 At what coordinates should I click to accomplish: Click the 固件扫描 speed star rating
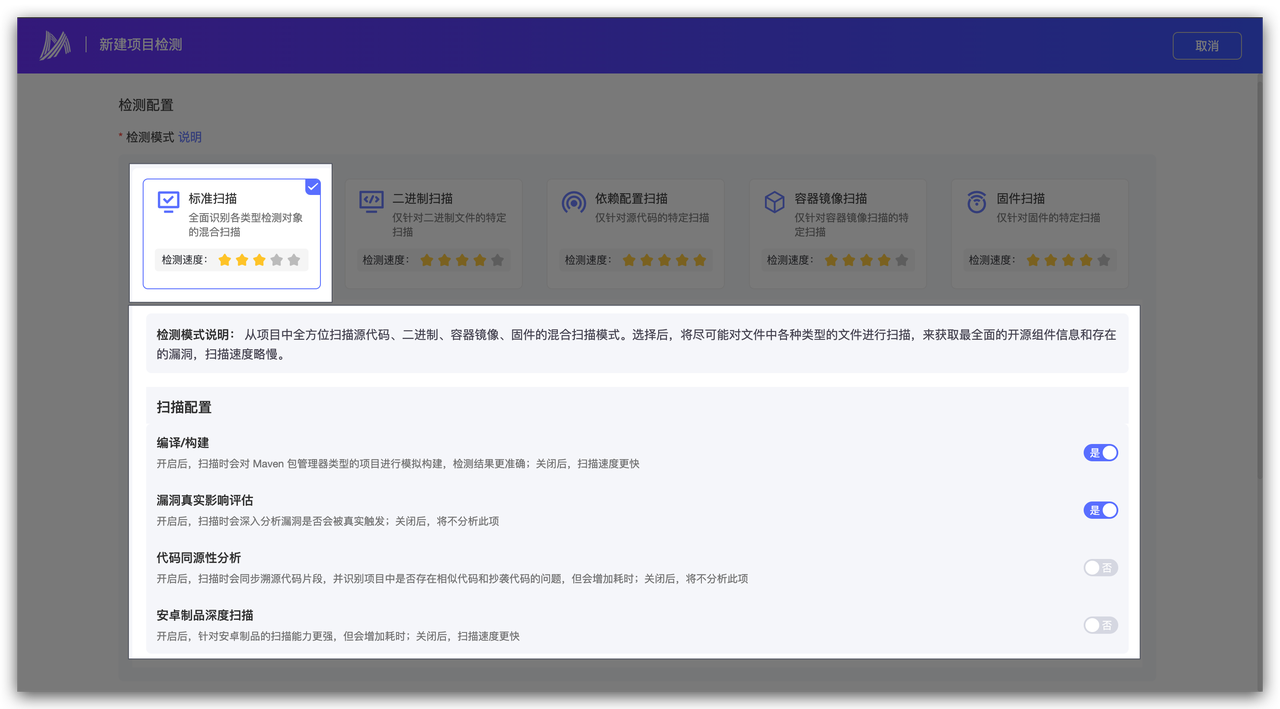1068,260
